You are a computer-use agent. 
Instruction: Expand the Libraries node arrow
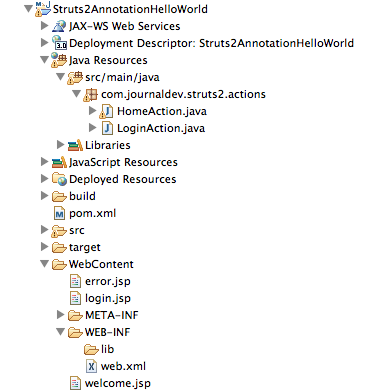coord(60,145)
